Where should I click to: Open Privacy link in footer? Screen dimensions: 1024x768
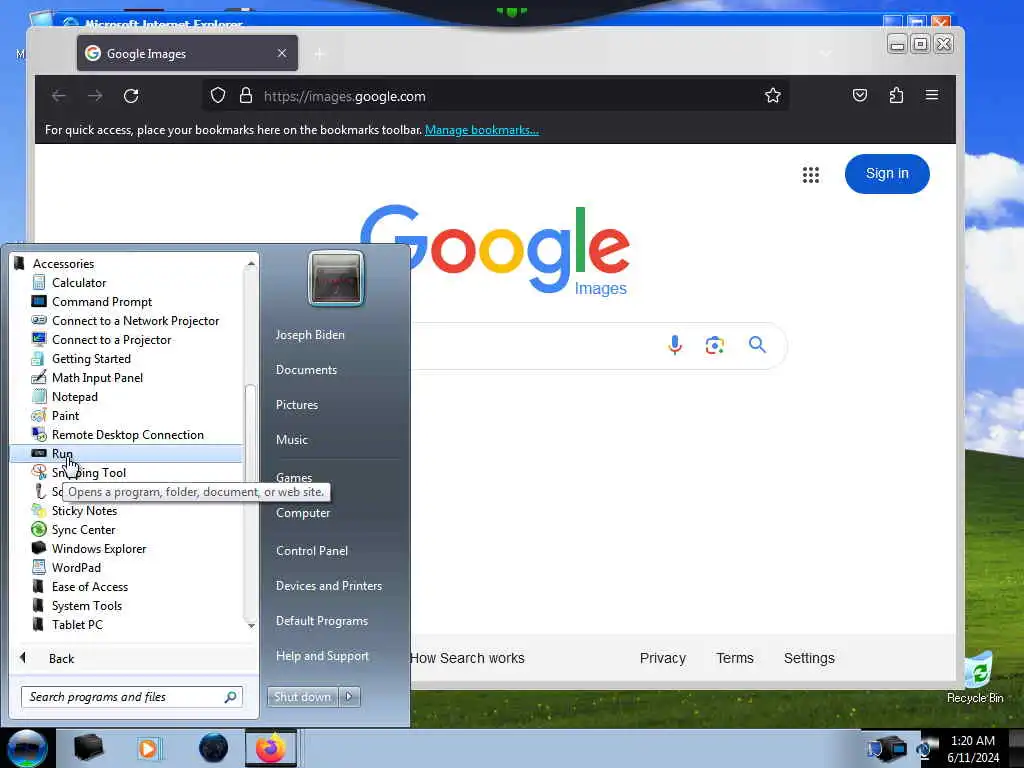[662, 658]
